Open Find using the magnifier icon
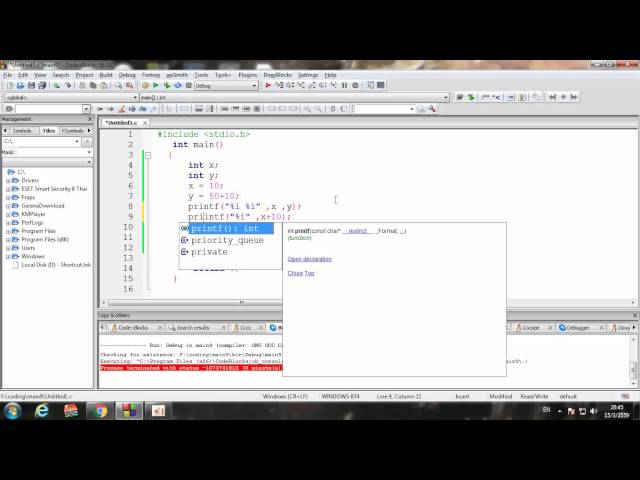640x480 pixels. pyautogui.click(x=118, y=85)
